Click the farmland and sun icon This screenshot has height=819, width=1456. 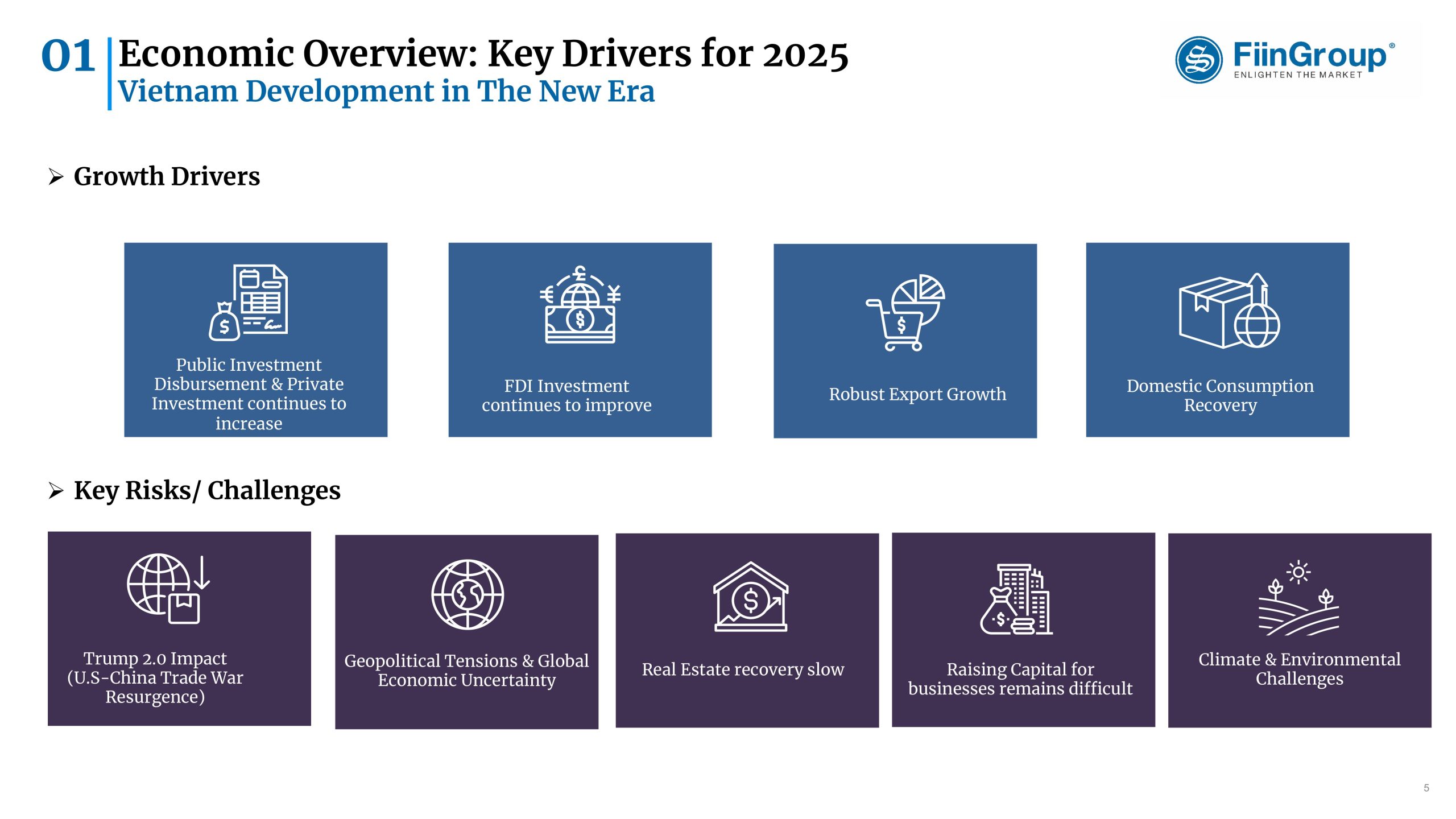(x=1298, y=598)
